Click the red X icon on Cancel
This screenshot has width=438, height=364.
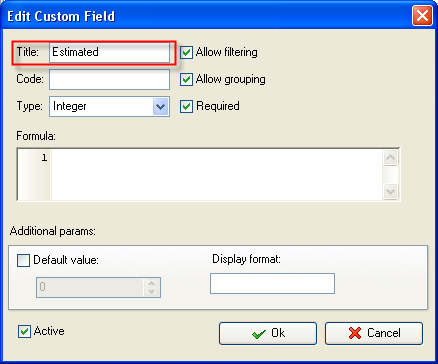click(x=355, y=333)
